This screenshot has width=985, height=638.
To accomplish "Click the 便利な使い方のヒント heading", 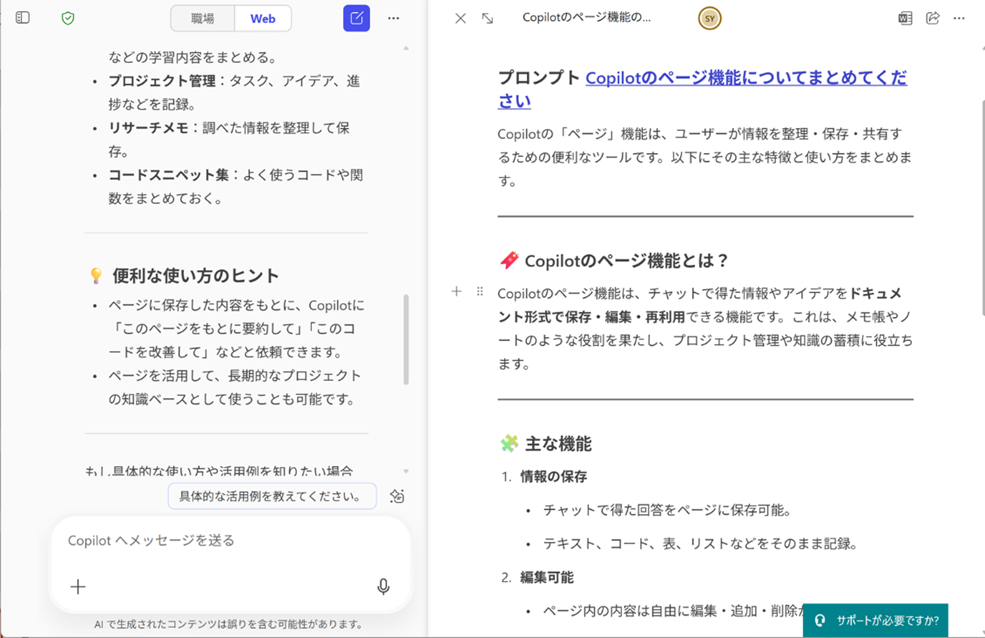I will tap(195, 276).
